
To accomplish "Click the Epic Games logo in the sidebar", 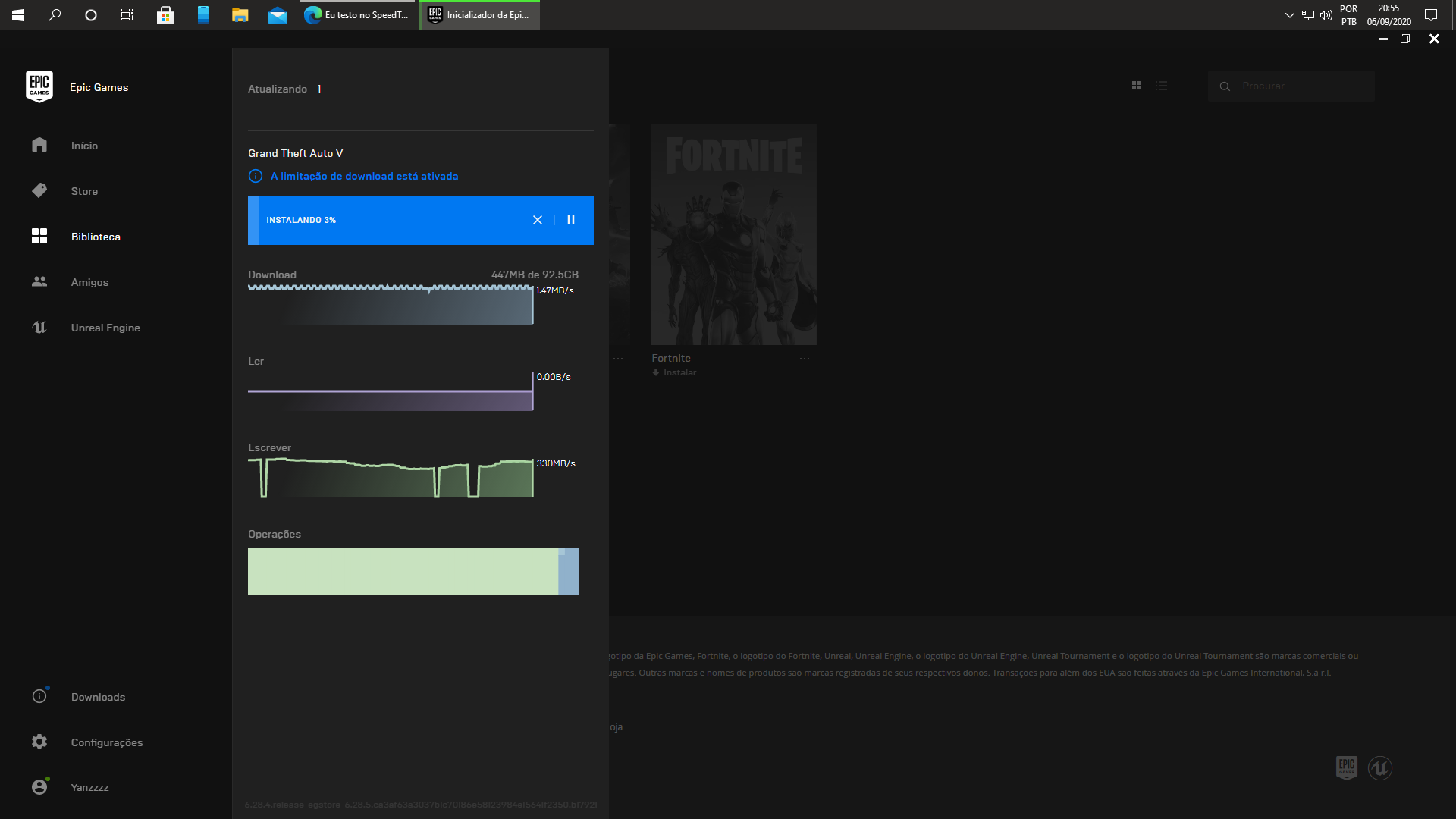I will pyautogui.click(x=39, y=87).
